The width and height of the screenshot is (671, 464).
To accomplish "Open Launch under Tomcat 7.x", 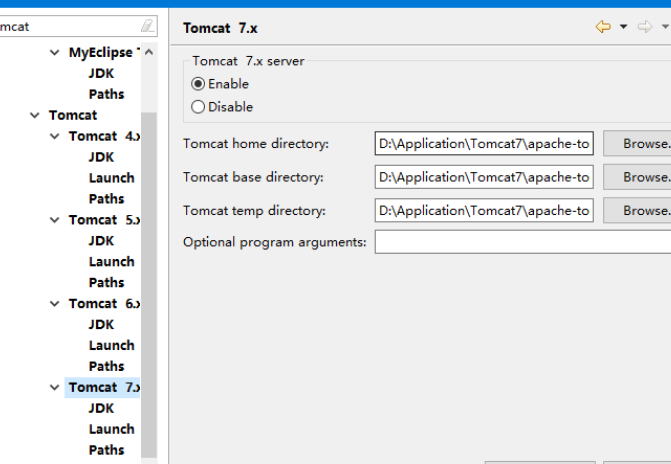I will point(112,429).
